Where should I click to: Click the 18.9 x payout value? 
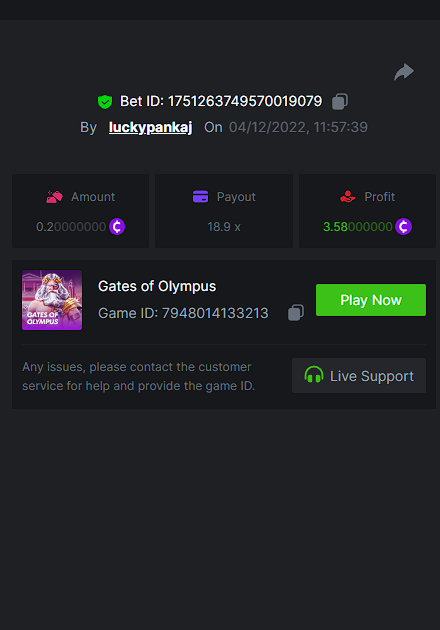(x=224, y=227)
